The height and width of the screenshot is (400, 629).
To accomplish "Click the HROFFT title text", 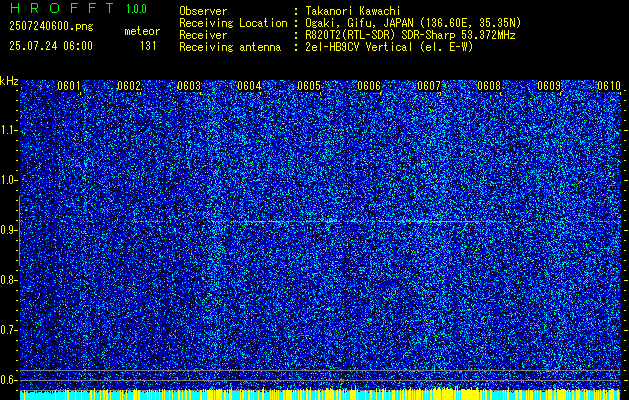I will tap(62, 8).
